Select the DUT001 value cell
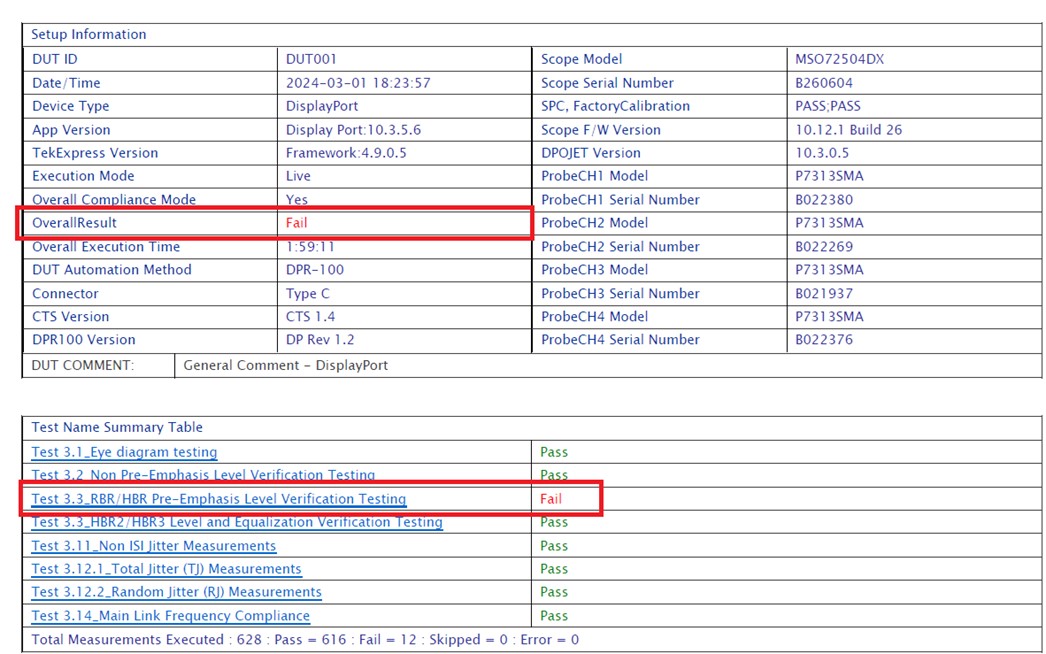The width and height of the screenshot is (1046, 654). (x=311, y=59)
